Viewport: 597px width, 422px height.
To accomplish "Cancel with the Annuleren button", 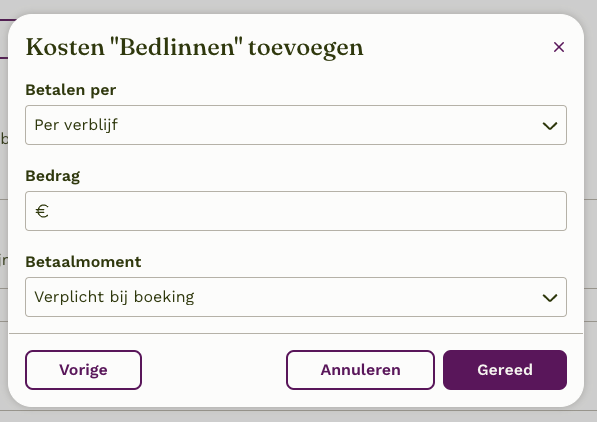I will (360, 370).
